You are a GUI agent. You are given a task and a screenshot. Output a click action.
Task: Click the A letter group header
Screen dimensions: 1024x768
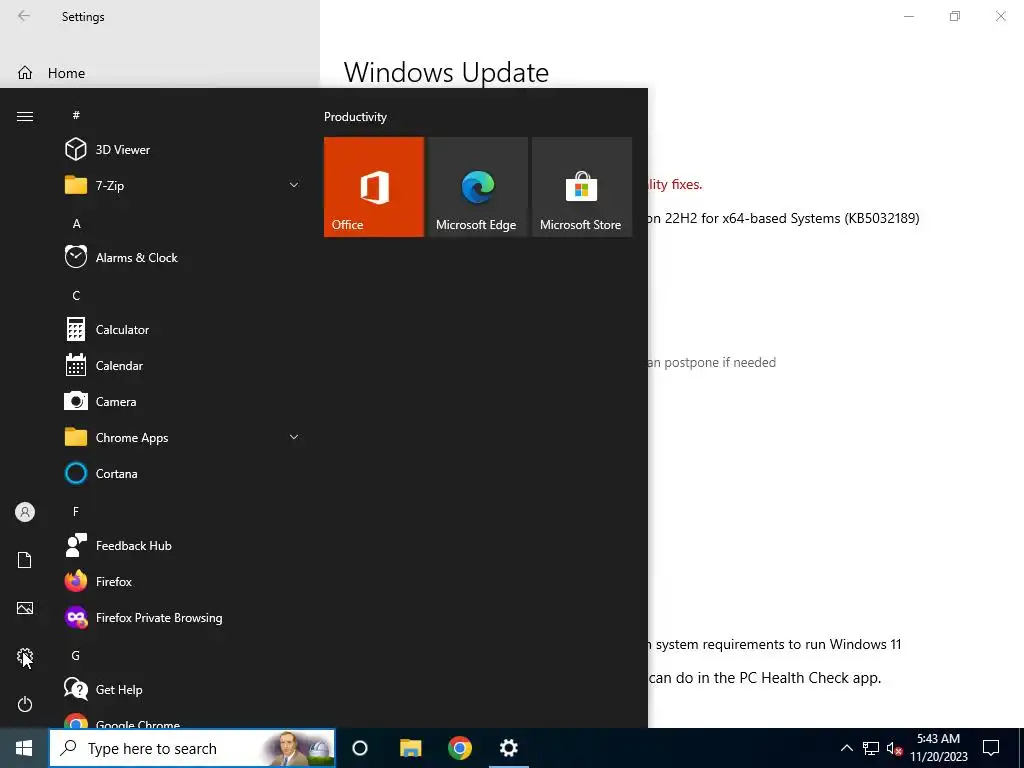coord(76,223)
